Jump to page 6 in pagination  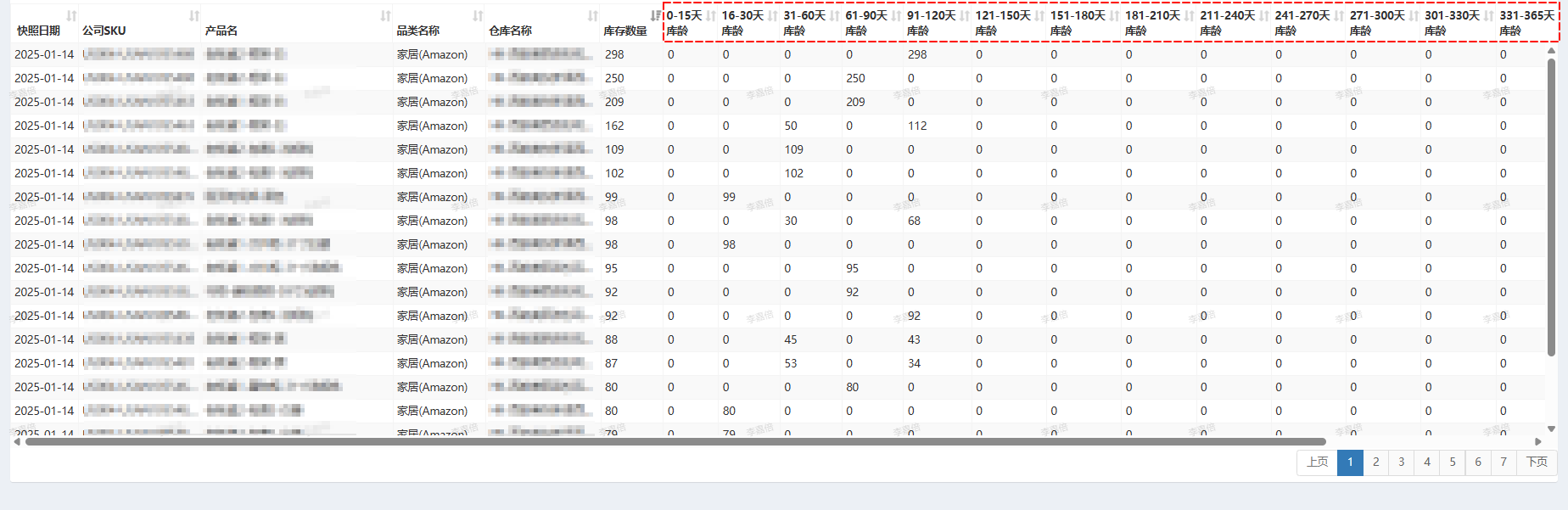click(x=1478, y=462)
